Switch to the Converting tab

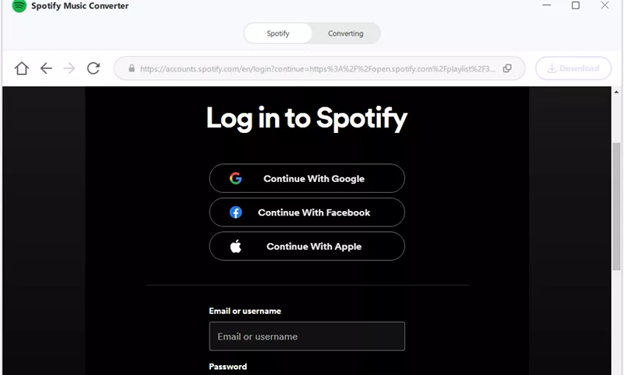(x=345, y=33)
